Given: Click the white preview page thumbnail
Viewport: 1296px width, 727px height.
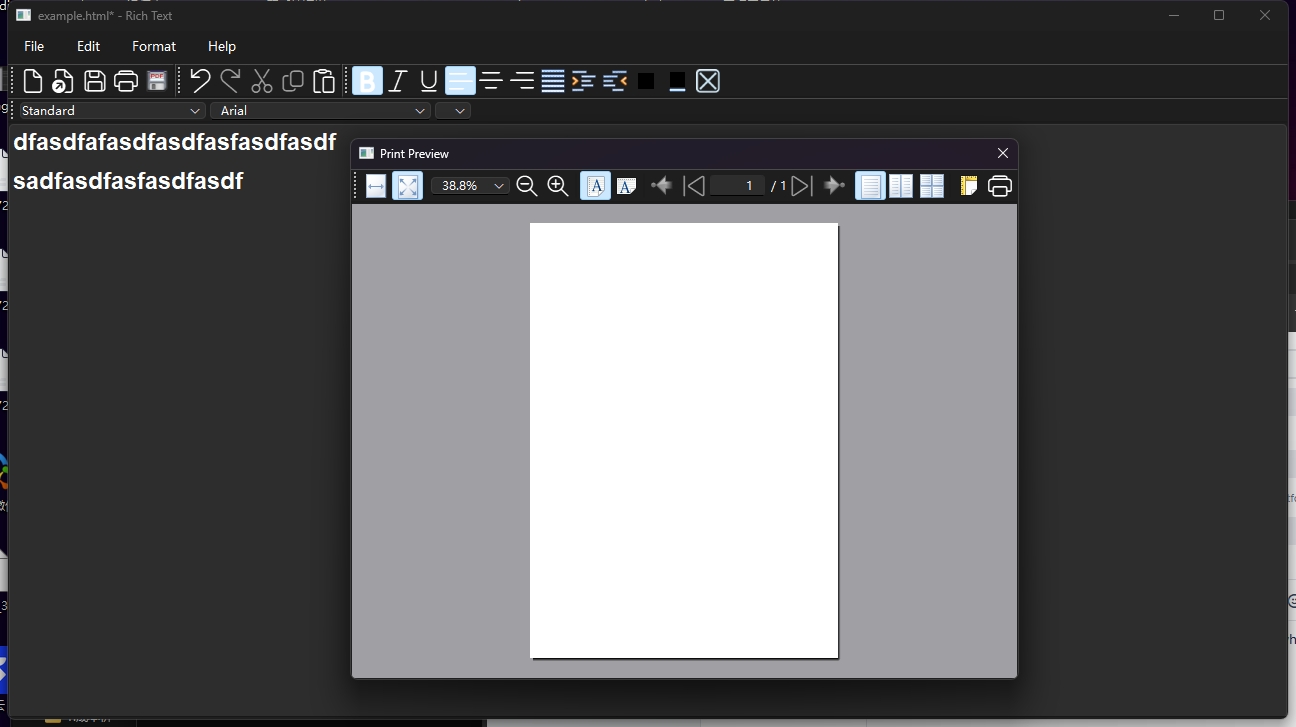Looking at the screenshot, I should pyautogui.click(x=684, y=441).
